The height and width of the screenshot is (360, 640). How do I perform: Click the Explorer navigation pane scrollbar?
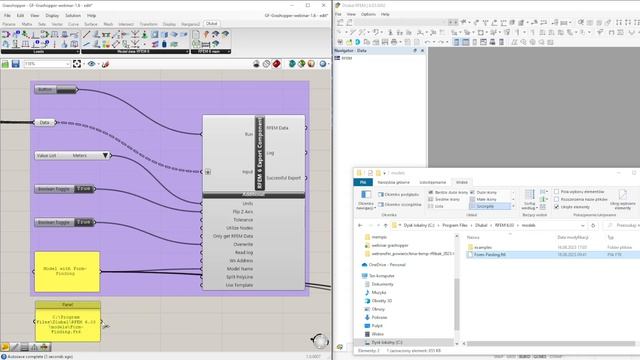(456, 304)
